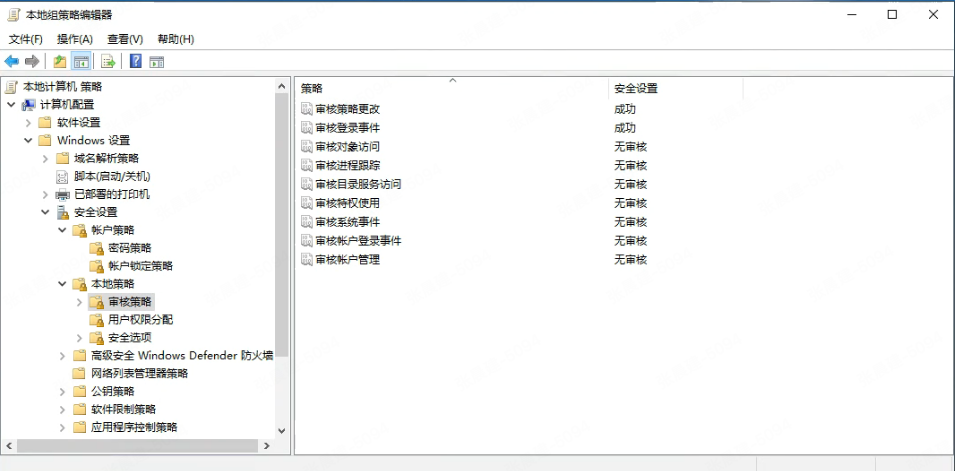The image size is (955, 471).
Task: Open the 查看(V) menu
Action: pos(125,39)
